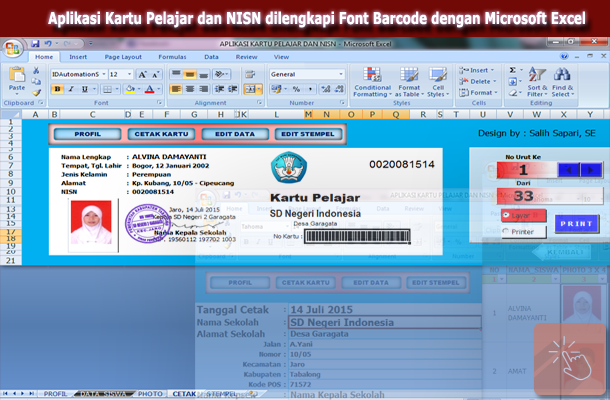Screen dimensions: 610x400
Task: Click the Middle Align icon
Action: [x=190, y=74]
